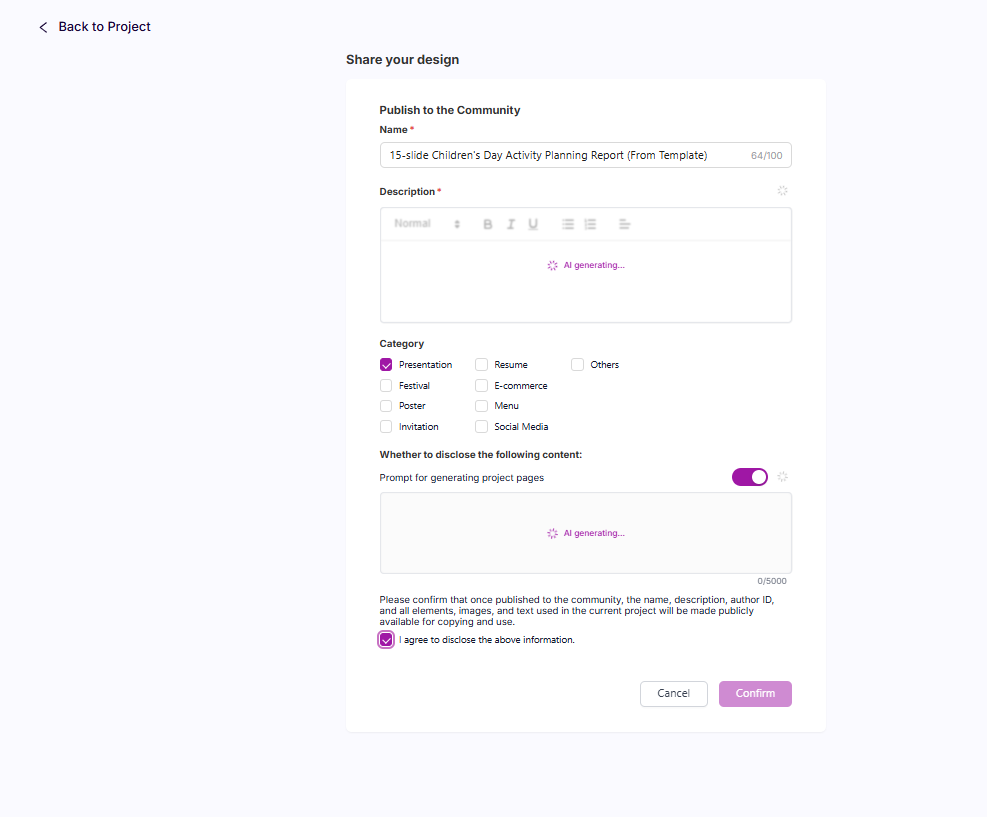This screenshot has width=987, height=817.
Task: Turn off the prompt disclosure toggle
Action: (750, 477)
